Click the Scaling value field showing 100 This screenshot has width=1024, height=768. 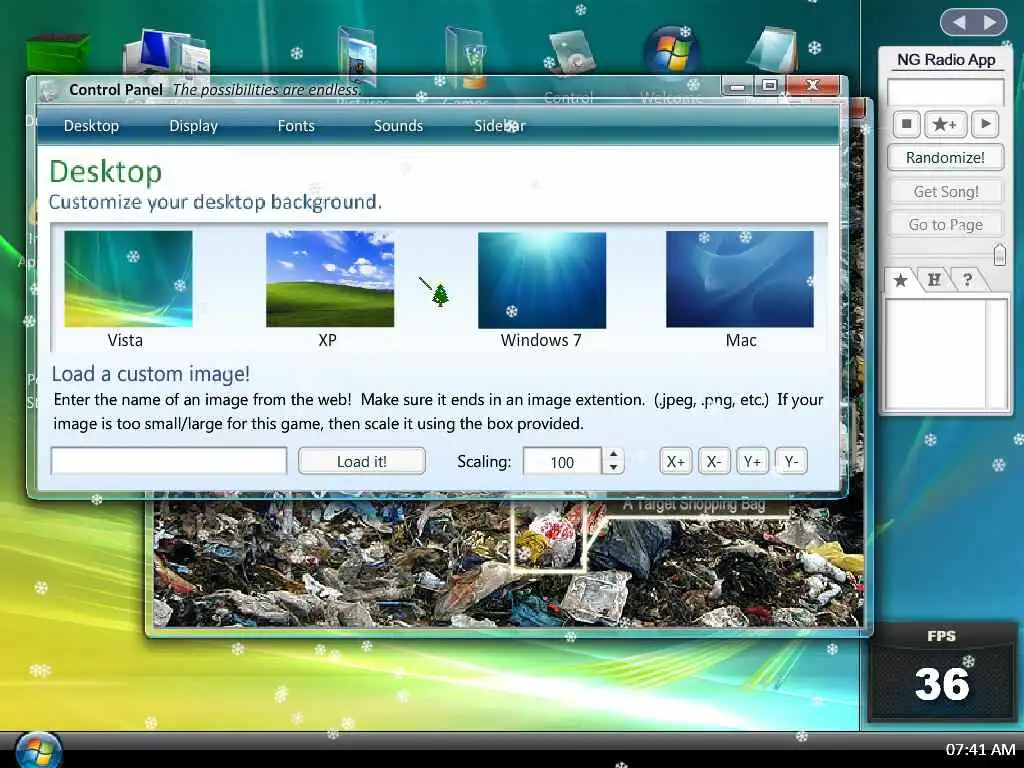pyautogui.click(x=562, y=461)
